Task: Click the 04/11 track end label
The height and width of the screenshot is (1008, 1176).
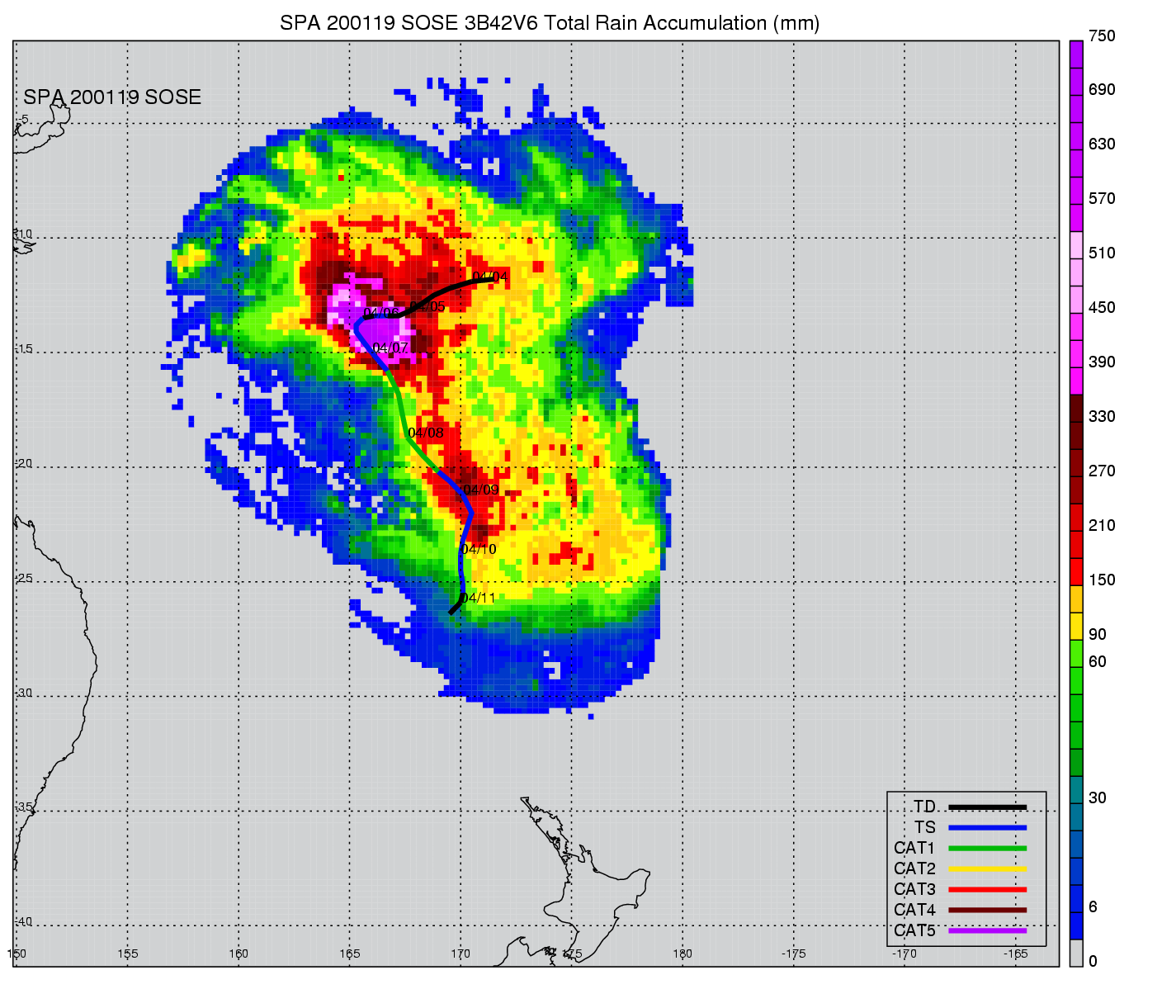Action: [x=479, y=598]
